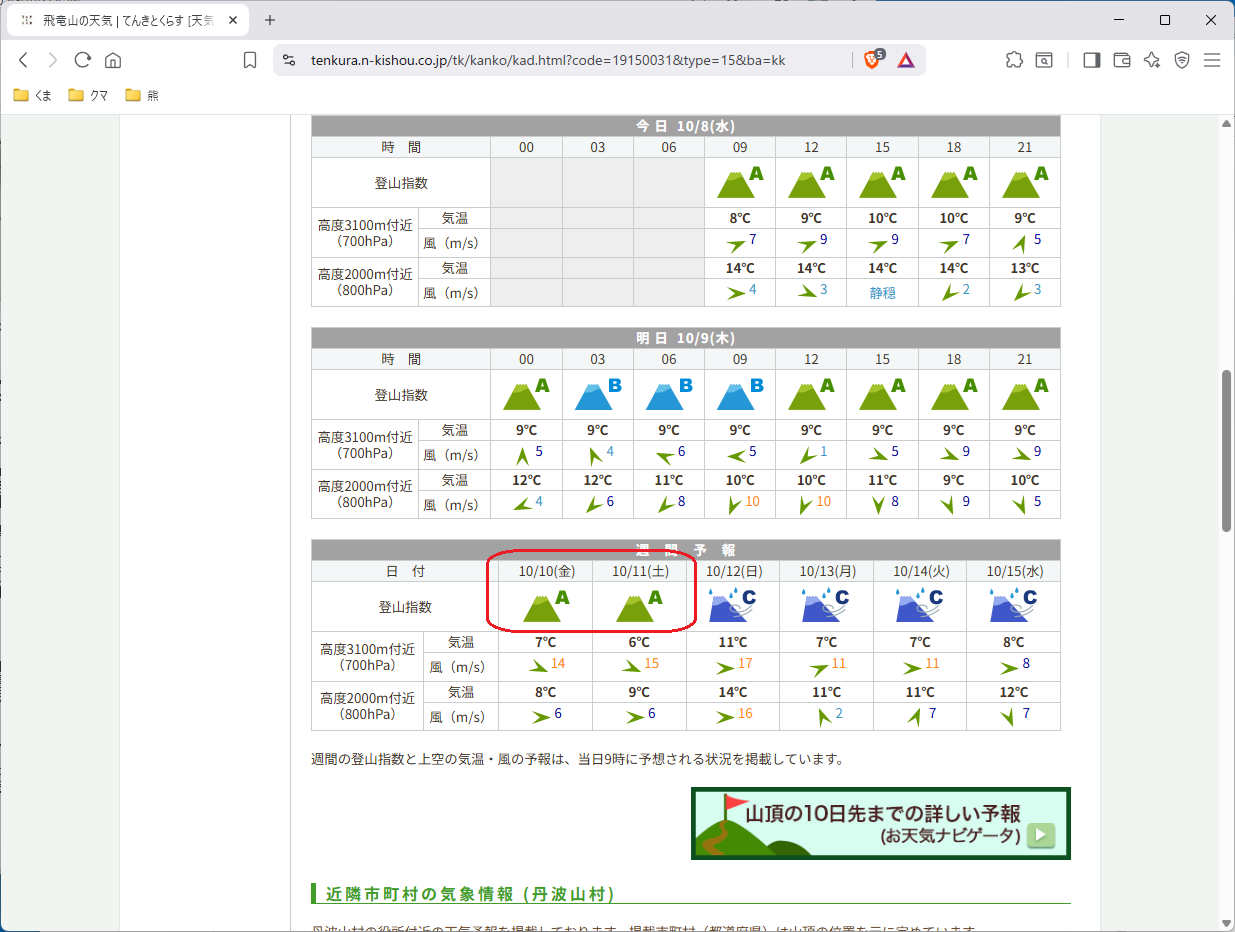
Task: Open the Extensions puzzle icon
Action: 1014,60
